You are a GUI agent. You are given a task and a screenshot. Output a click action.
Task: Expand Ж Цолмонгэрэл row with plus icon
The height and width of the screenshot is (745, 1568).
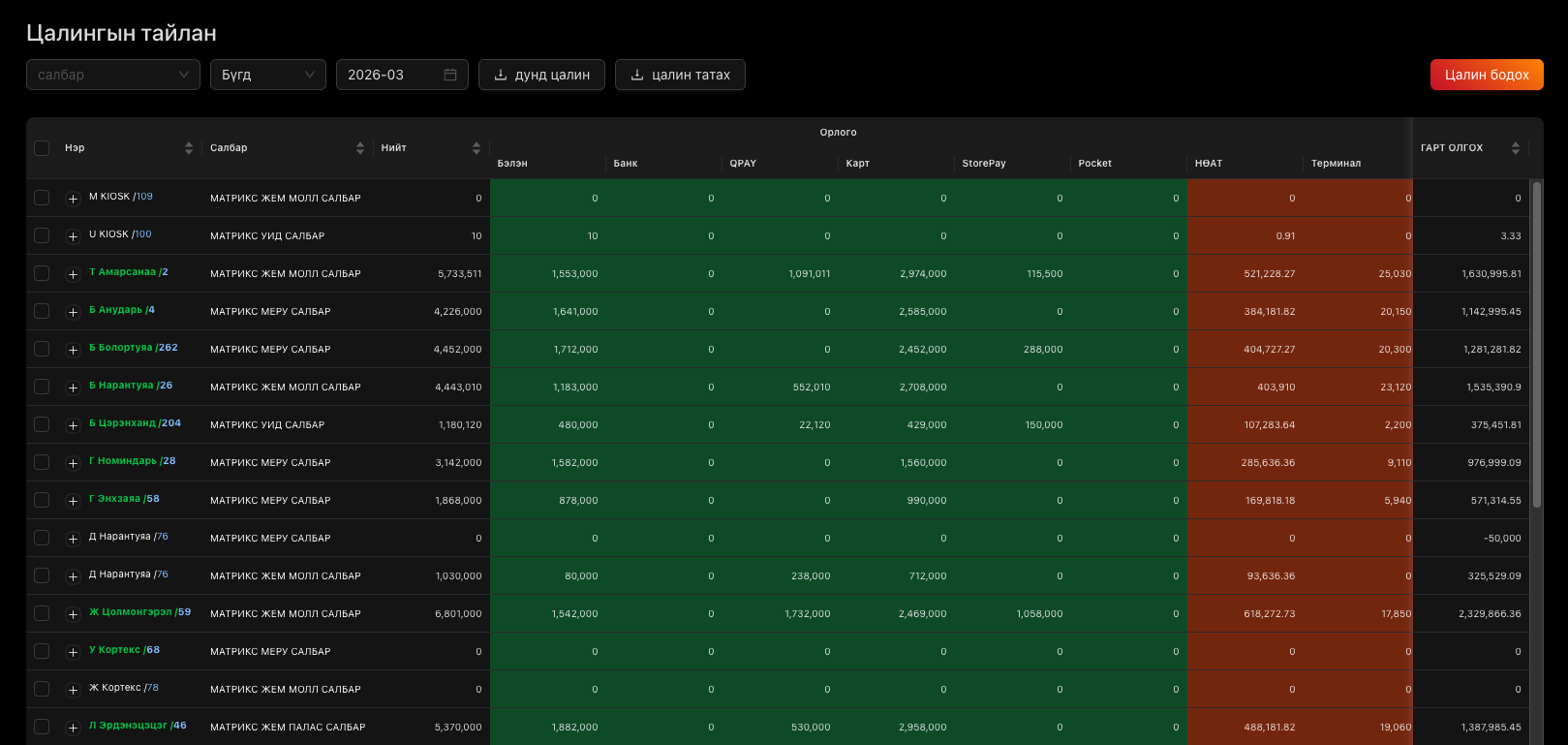73,614
